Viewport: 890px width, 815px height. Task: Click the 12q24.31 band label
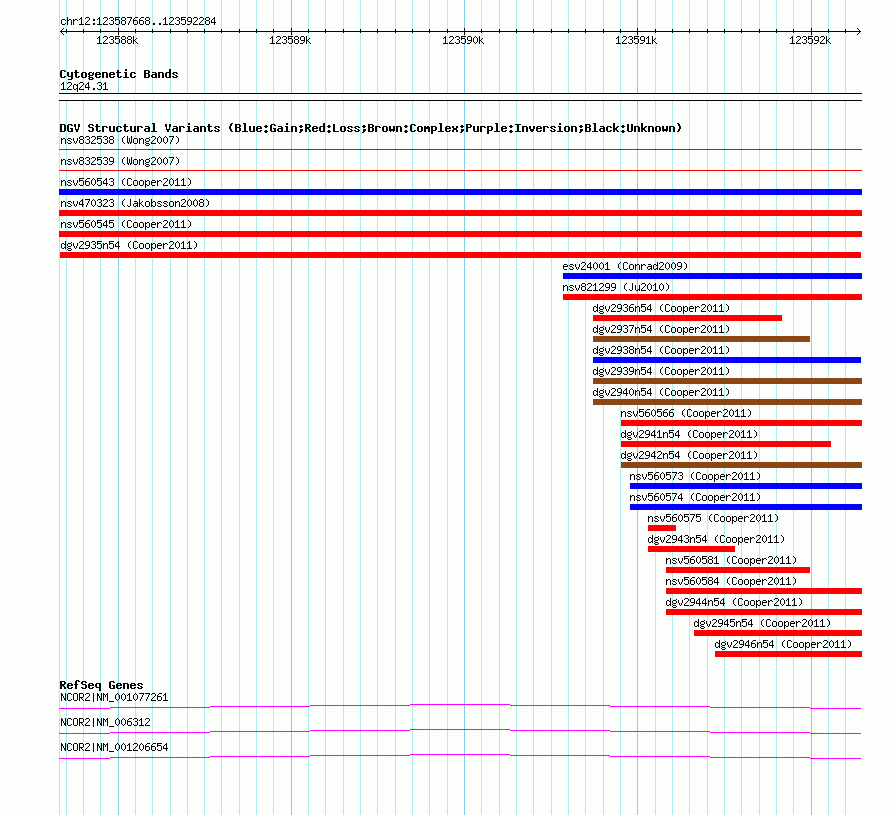coord(84,86)
